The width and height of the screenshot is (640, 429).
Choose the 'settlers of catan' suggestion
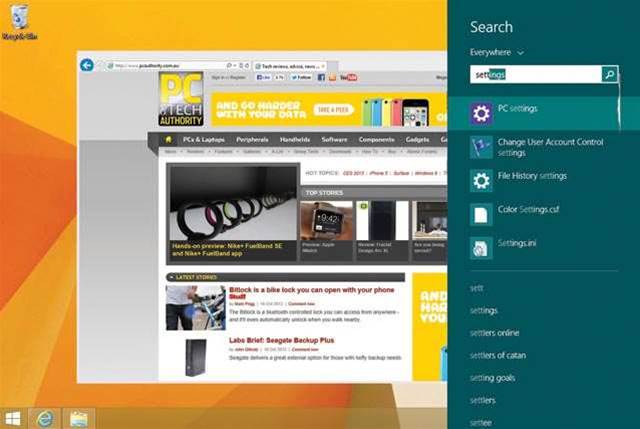coord(498,355)
